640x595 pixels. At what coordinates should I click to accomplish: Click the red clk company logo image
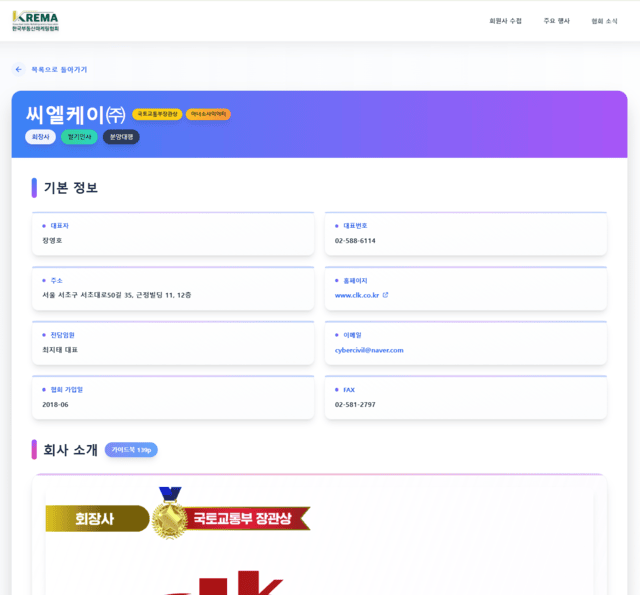point(224,583)
